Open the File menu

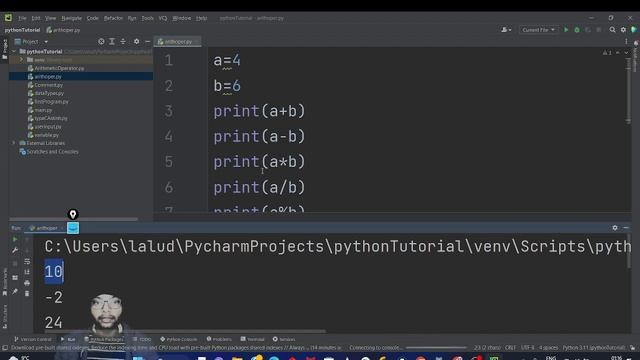[22, 18]
